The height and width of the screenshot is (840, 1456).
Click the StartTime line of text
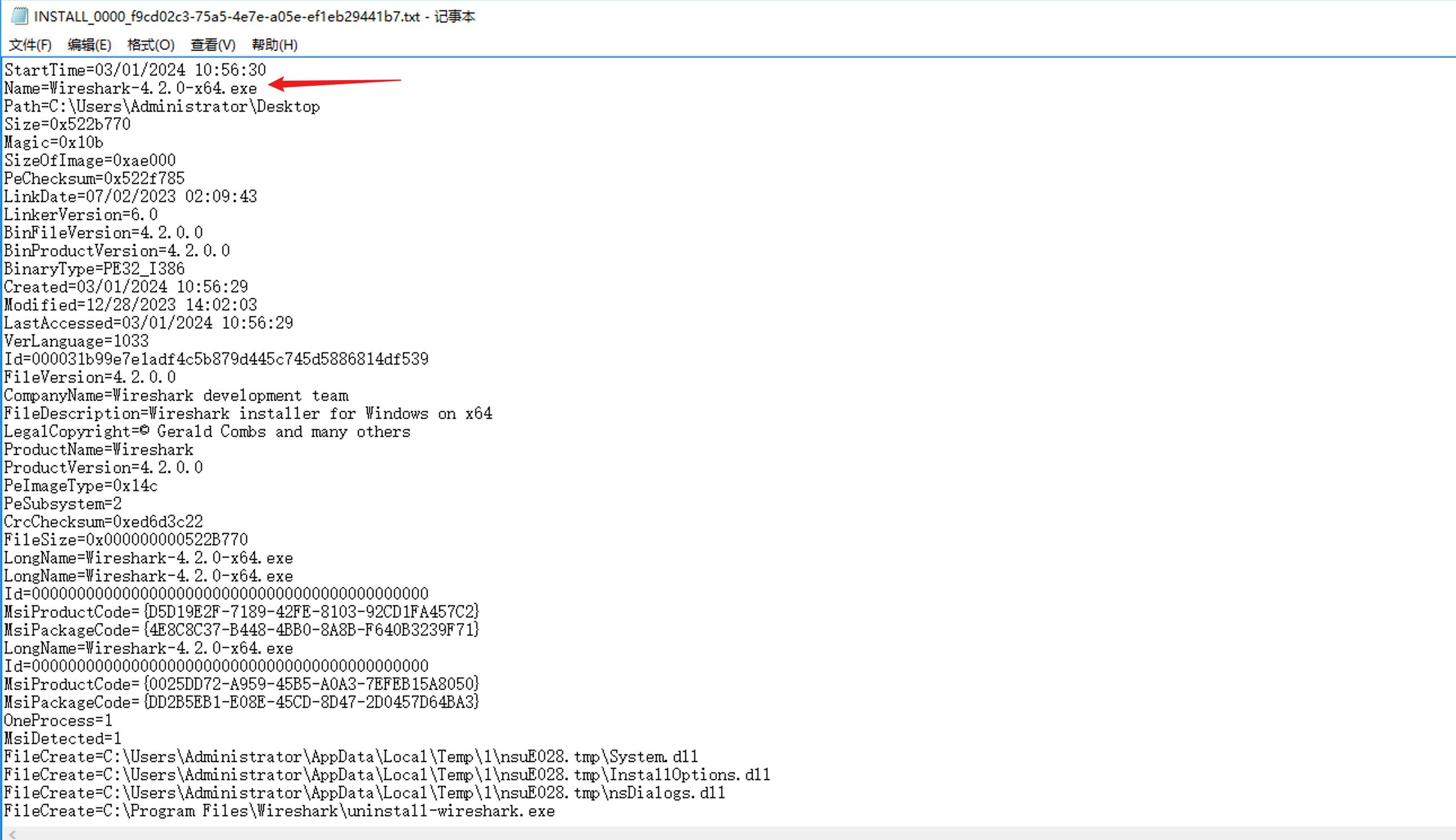(x=135, y=71)
